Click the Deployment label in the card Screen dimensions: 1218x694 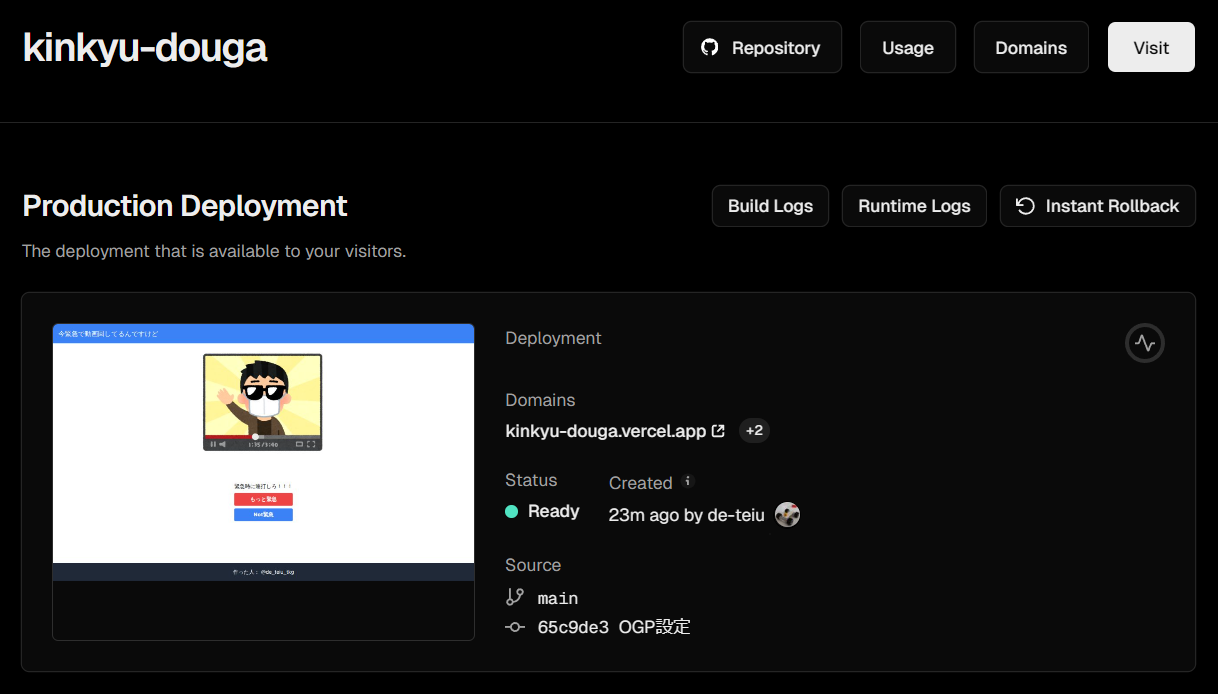pyautogui.click(x=554, y=338)
